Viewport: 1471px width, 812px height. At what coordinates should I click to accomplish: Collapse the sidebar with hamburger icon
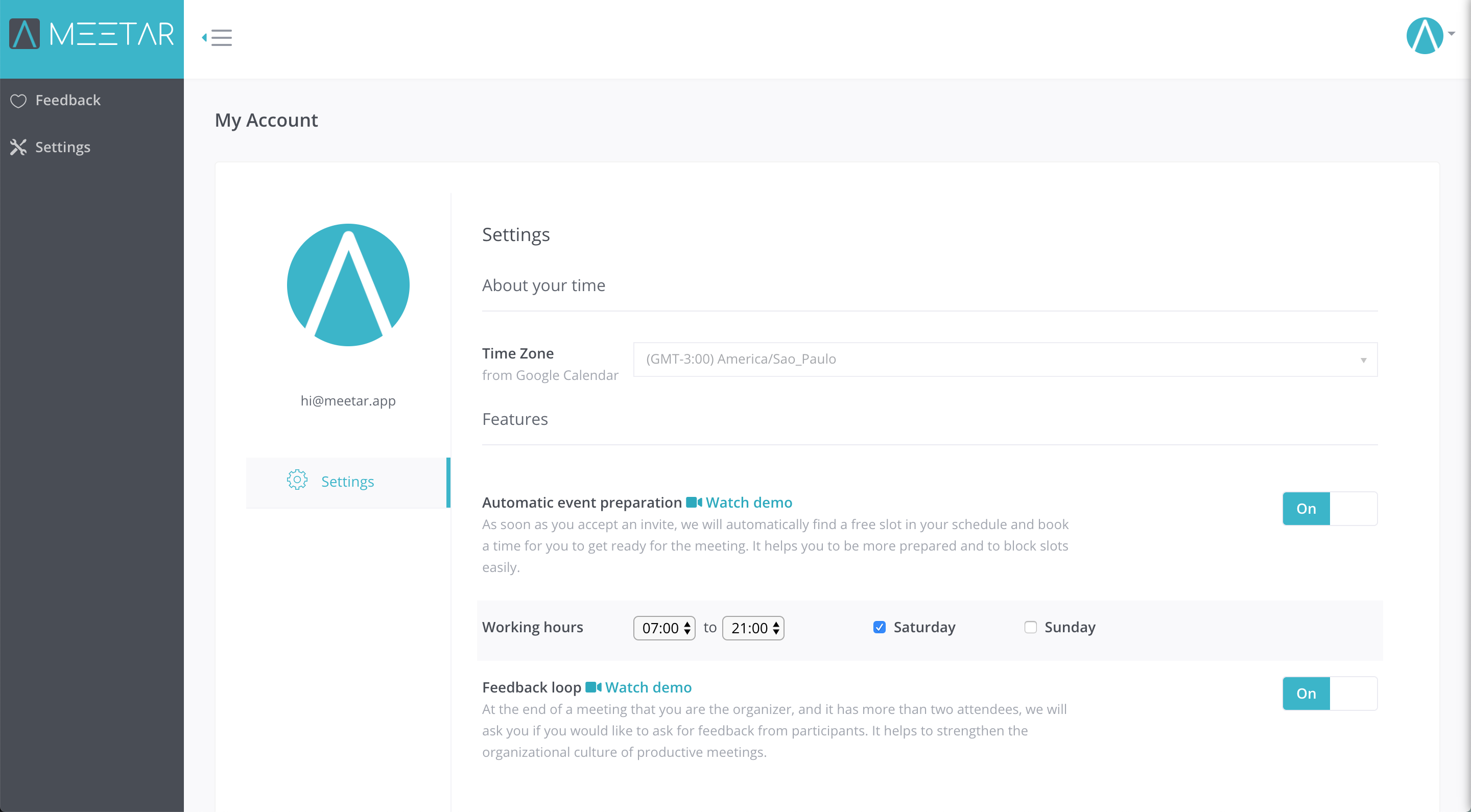[218, 38]
